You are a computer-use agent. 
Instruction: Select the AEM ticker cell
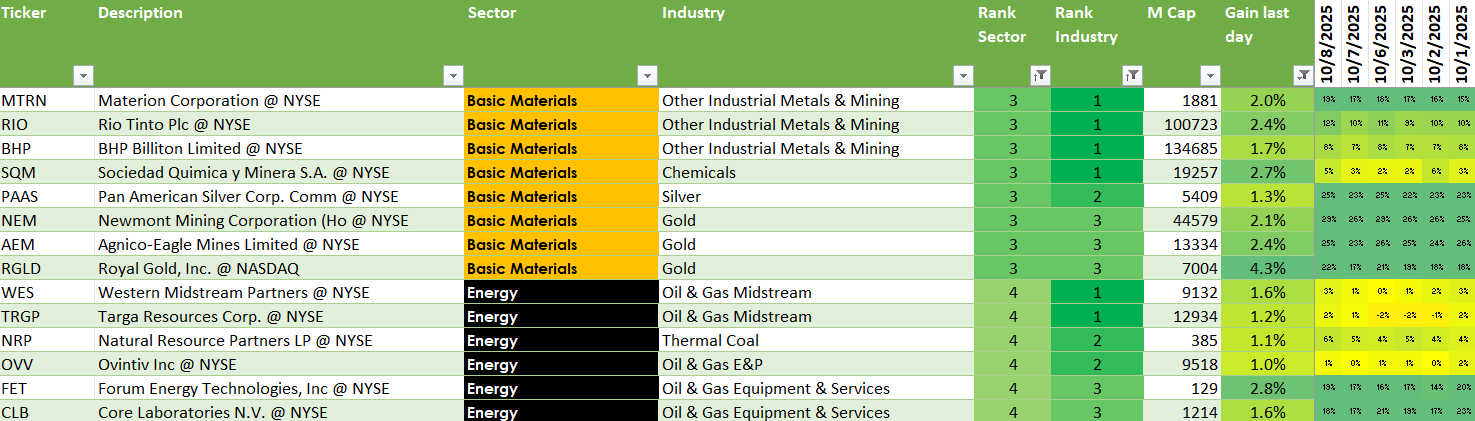click(x=47, y=244)
